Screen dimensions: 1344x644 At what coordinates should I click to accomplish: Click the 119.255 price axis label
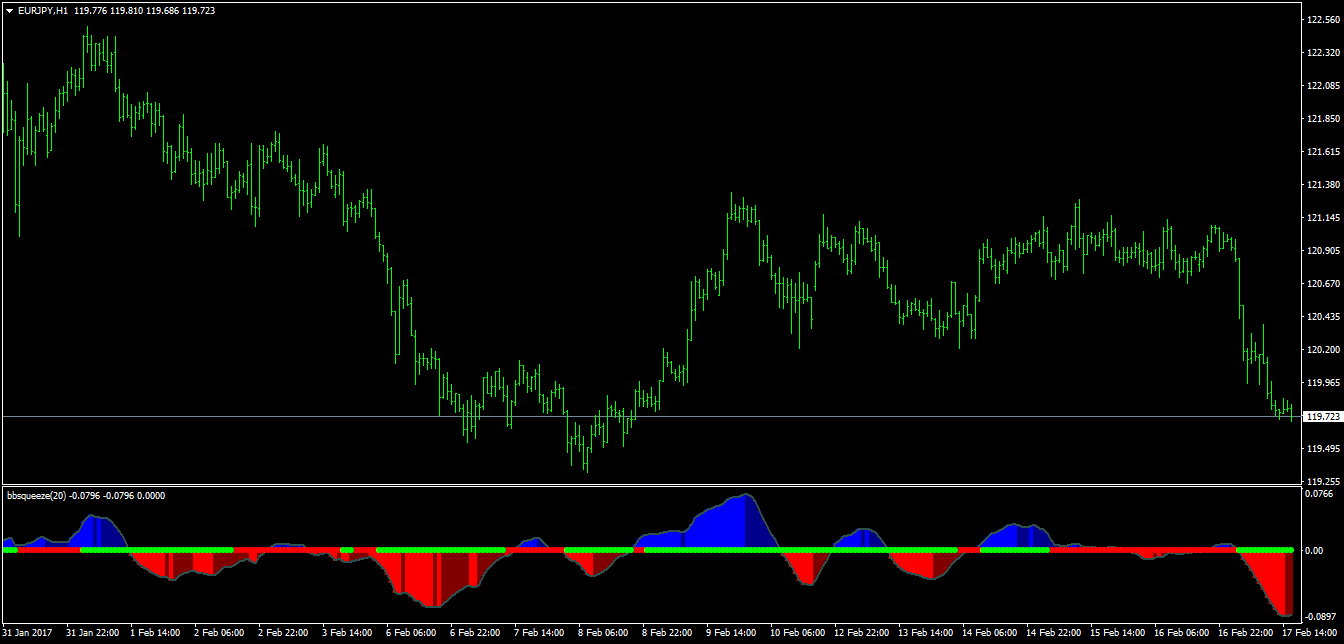click(x=1322, y=480)
